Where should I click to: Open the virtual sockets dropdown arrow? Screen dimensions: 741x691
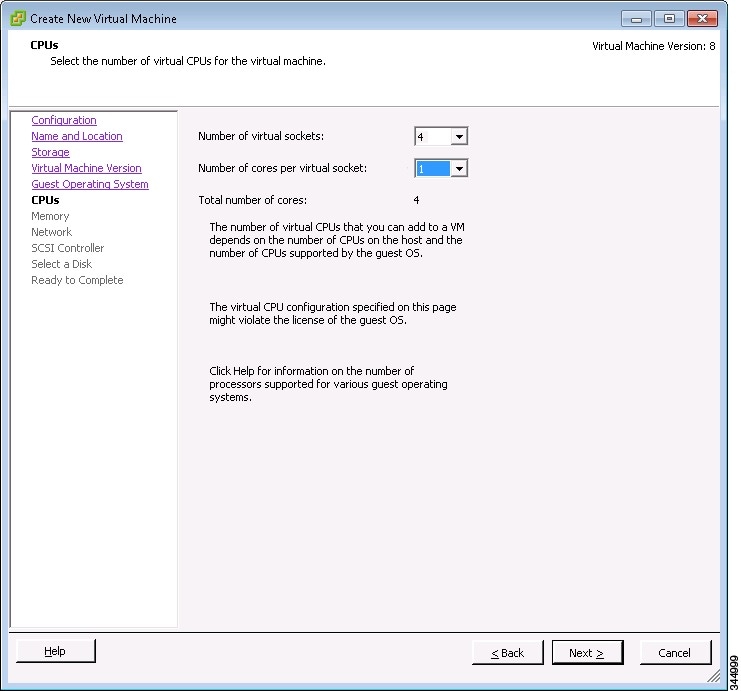click(459, 137)
